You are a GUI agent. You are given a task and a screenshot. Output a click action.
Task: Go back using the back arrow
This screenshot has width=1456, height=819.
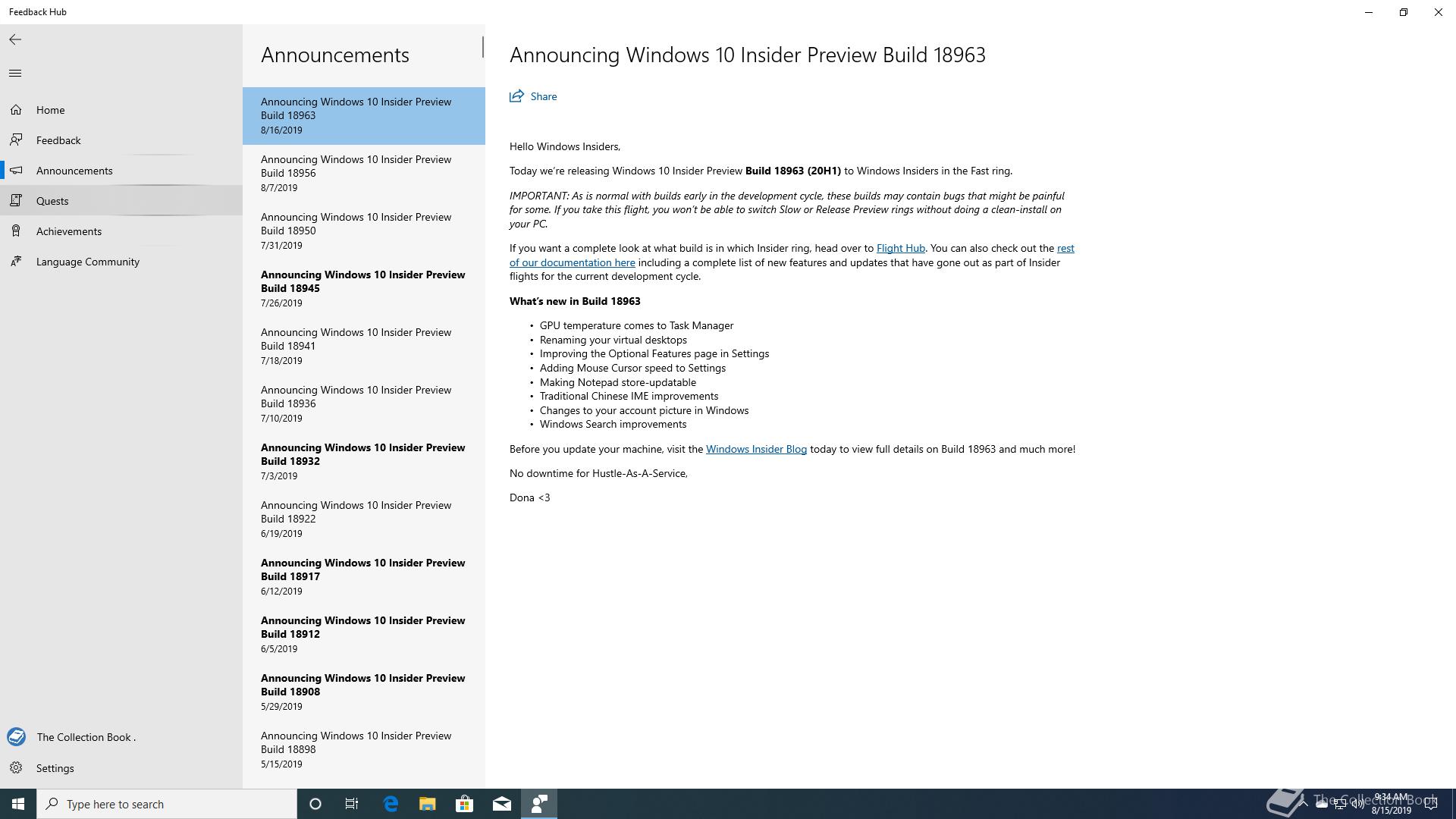point(15,39)
